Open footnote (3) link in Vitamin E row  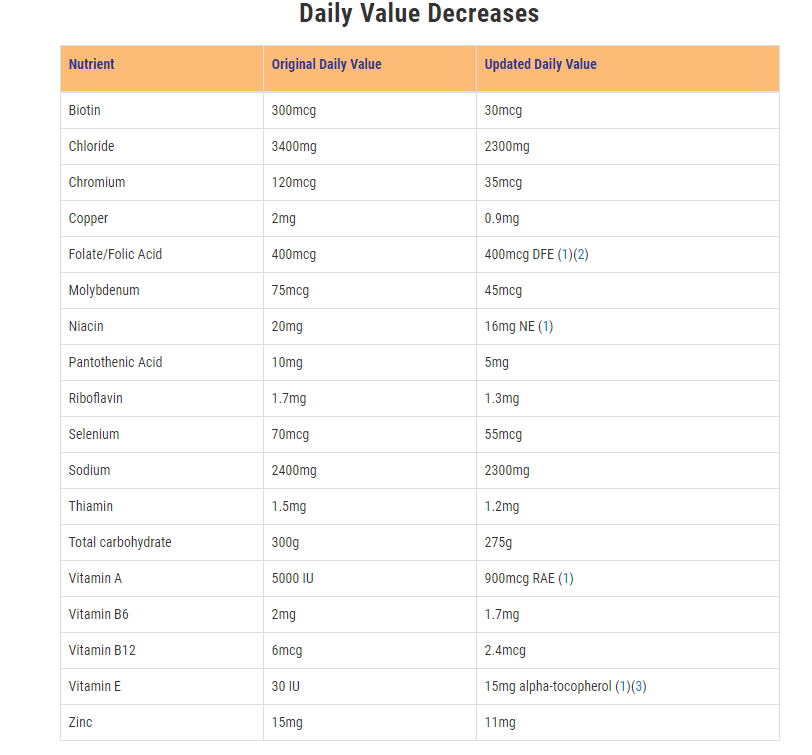click(x=639, y=686)
